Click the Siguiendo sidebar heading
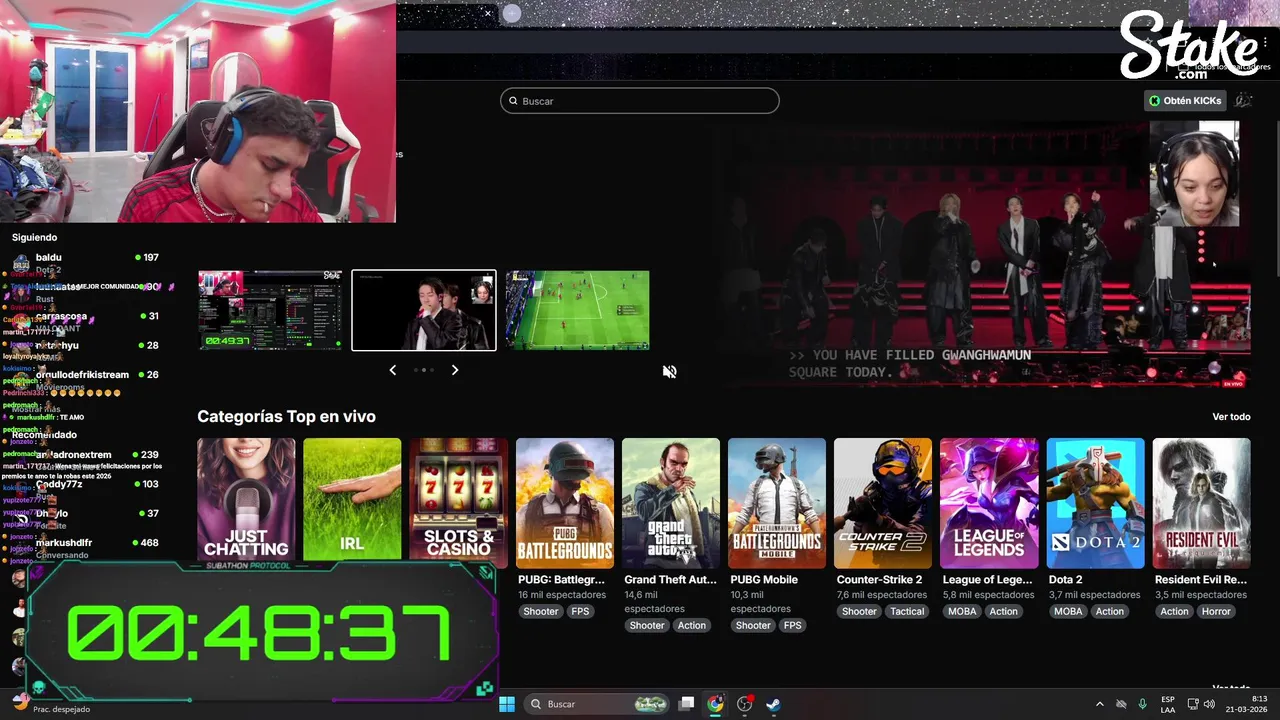This screenshot has width=1280, height=720. [34, 238]
